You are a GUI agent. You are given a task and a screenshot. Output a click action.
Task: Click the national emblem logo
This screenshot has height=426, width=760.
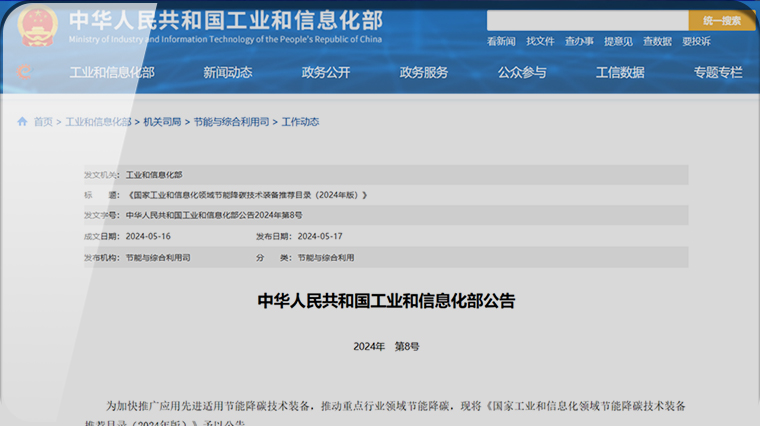[x=37, y=26]
